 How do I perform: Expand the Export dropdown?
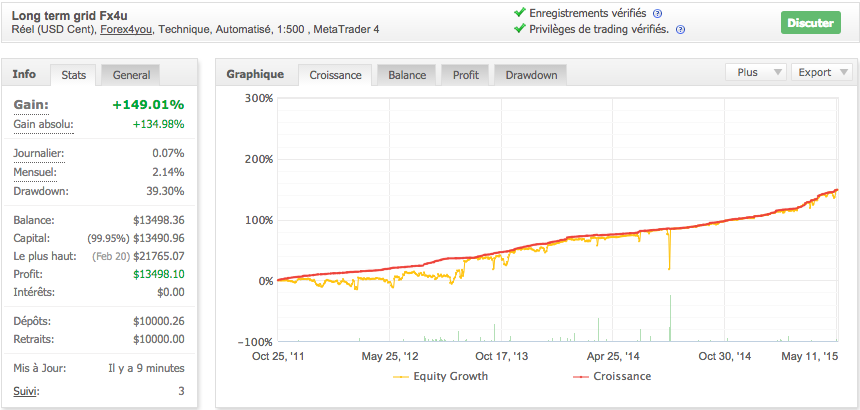(821, 73)
